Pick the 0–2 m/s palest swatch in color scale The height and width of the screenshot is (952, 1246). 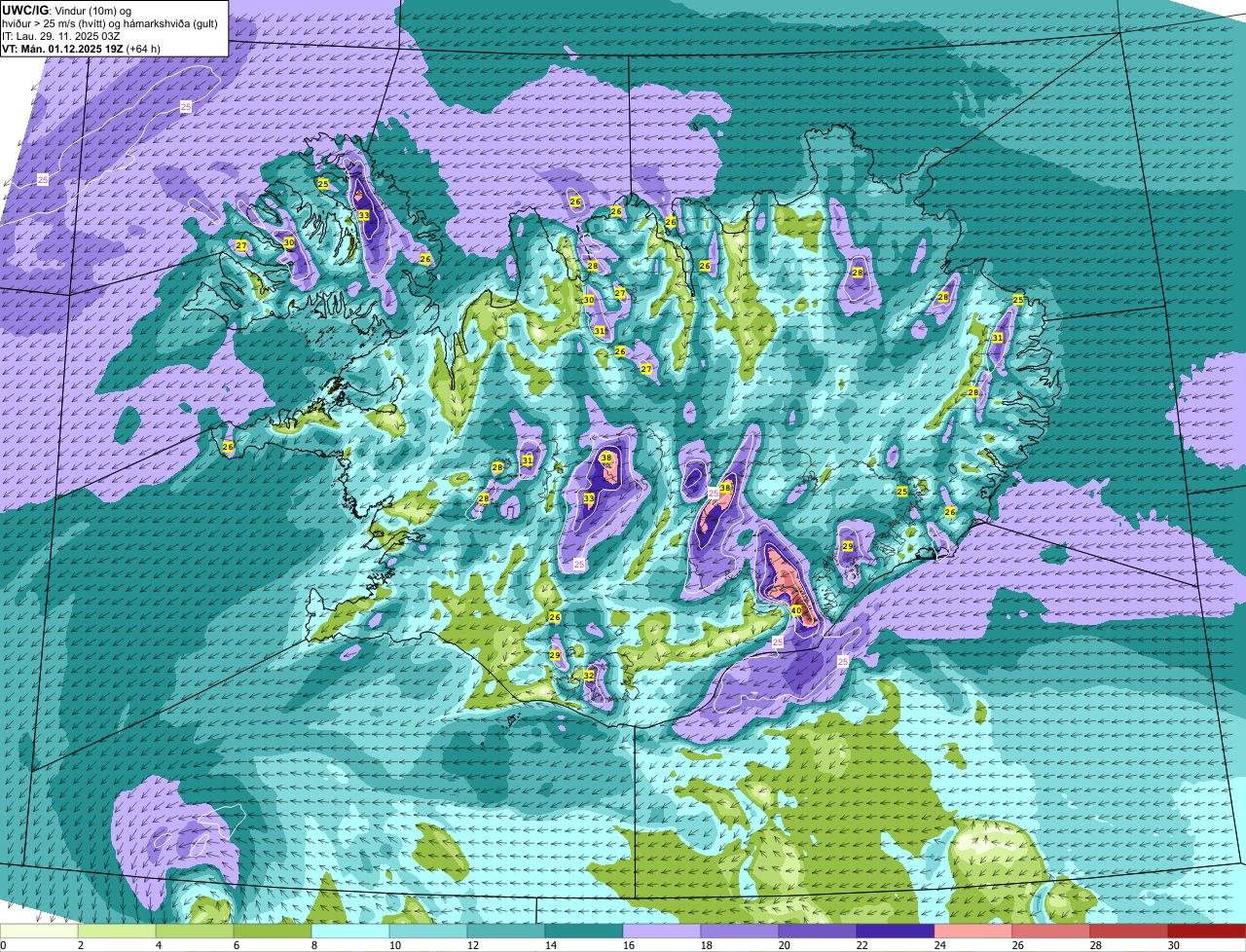coord(39,932)
